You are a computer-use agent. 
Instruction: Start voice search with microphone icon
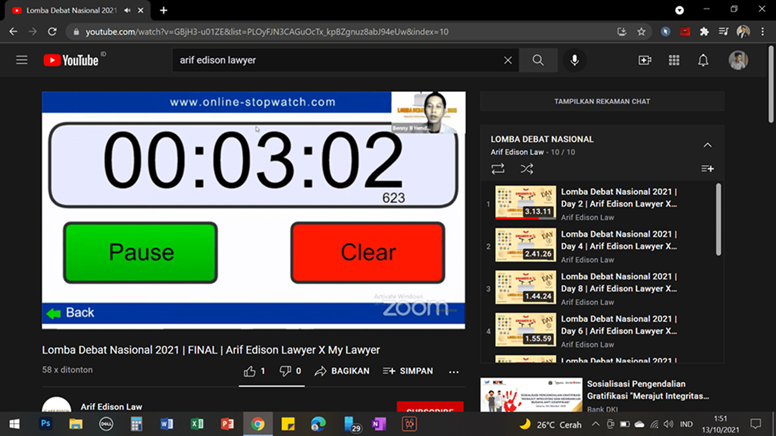(x=574, y=60)
